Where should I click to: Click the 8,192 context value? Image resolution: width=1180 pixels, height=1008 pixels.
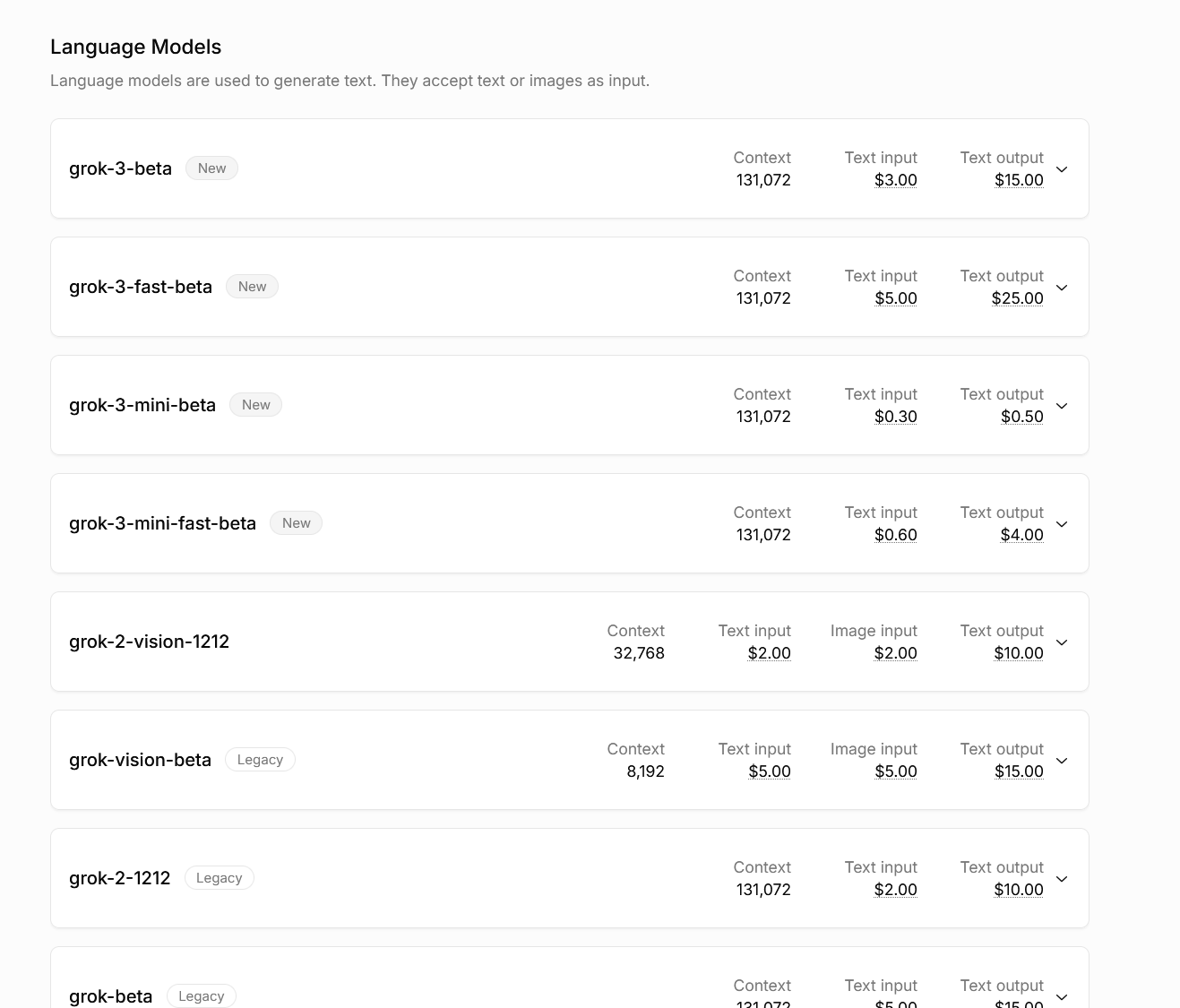(x=646, y=771)
